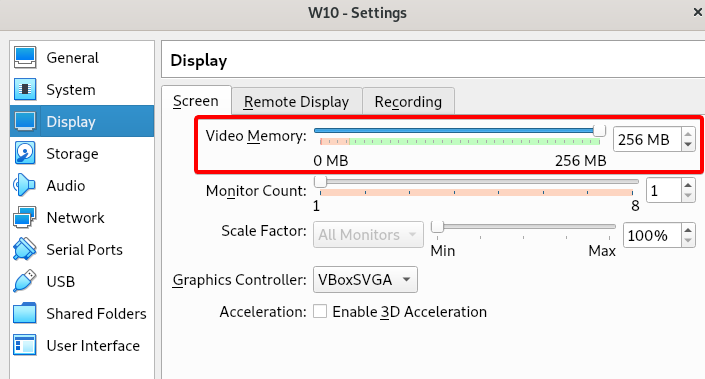Open the User Interface icon
Viewport: 705px width, 379px height.
25,345
